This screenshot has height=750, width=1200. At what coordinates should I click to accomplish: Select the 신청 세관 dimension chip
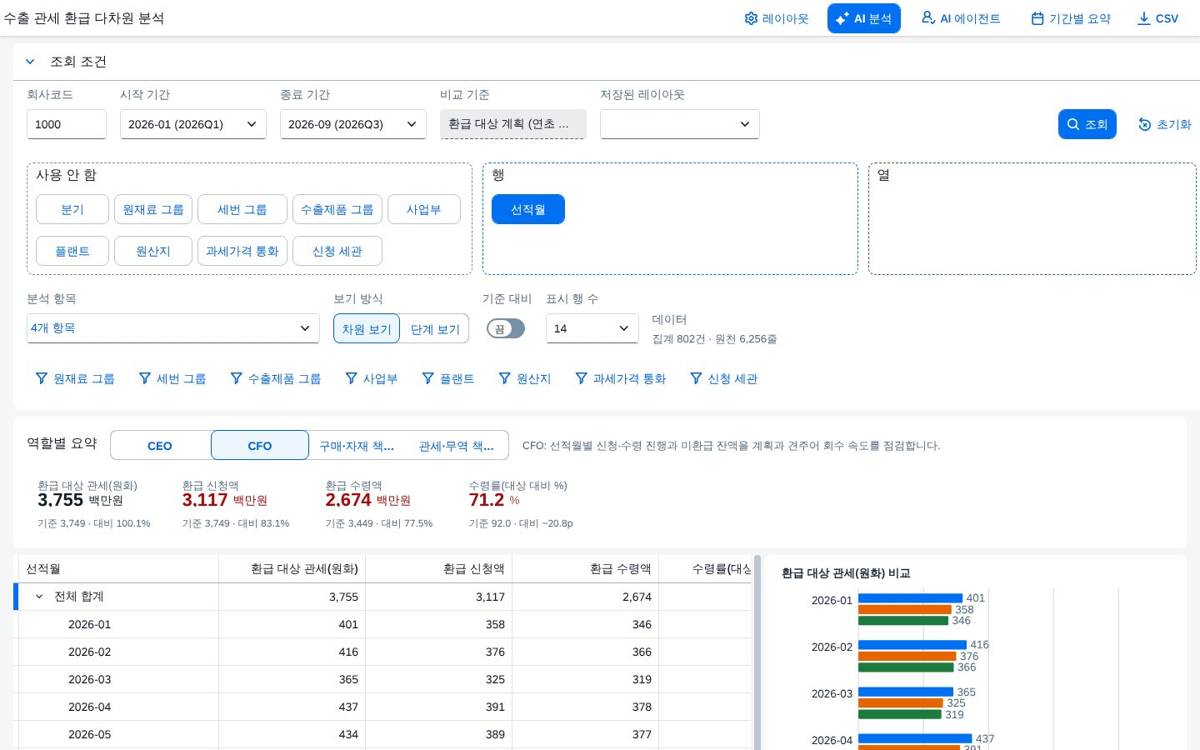[337, 251]
